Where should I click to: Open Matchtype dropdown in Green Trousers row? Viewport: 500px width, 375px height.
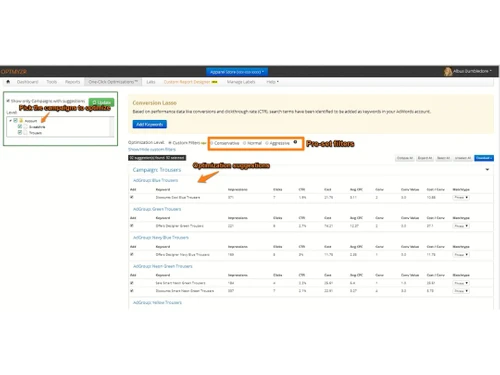click(461, 226)
